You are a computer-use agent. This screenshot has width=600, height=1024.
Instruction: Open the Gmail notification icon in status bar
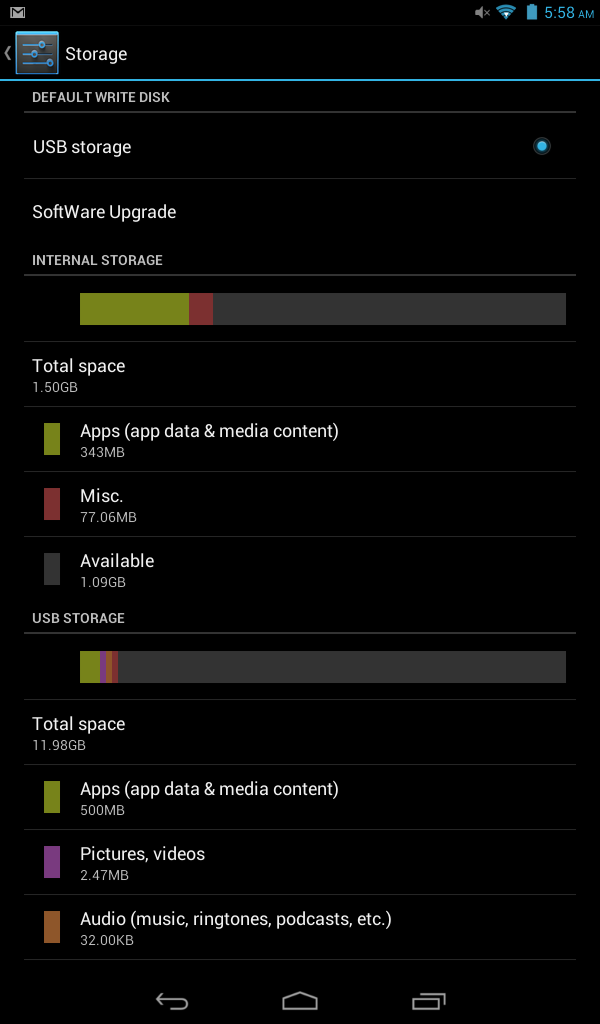tap(18, 12)
